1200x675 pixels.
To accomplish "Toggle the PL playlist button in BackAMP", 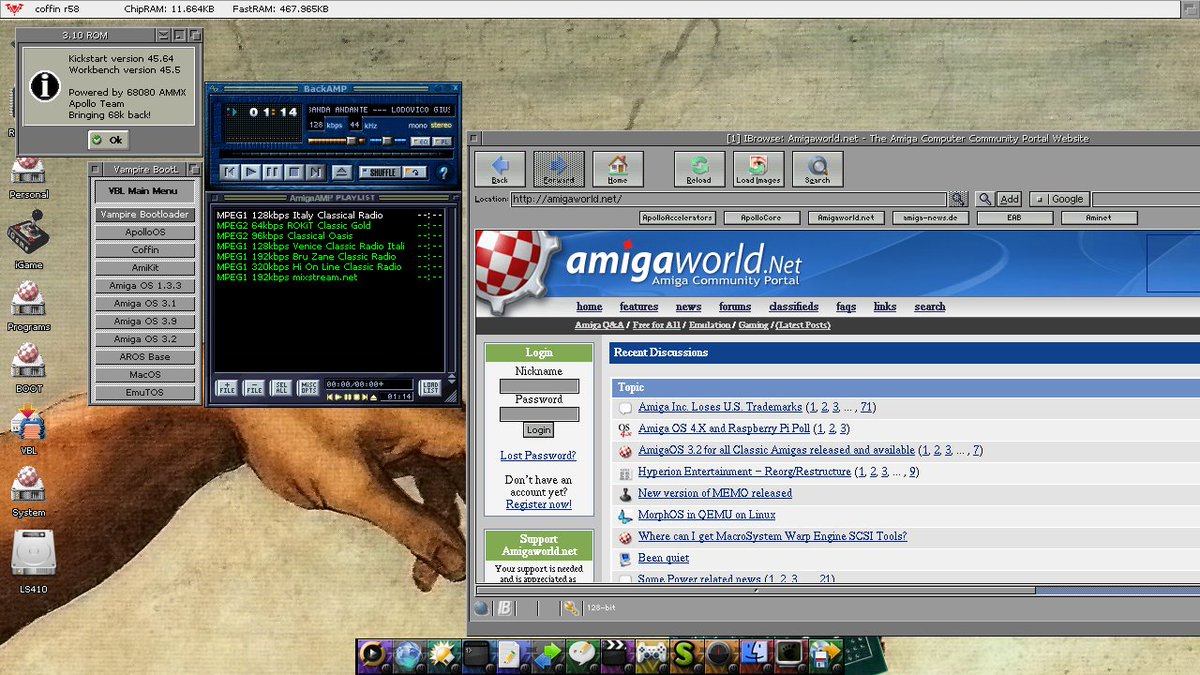I will tap(441, 141).
